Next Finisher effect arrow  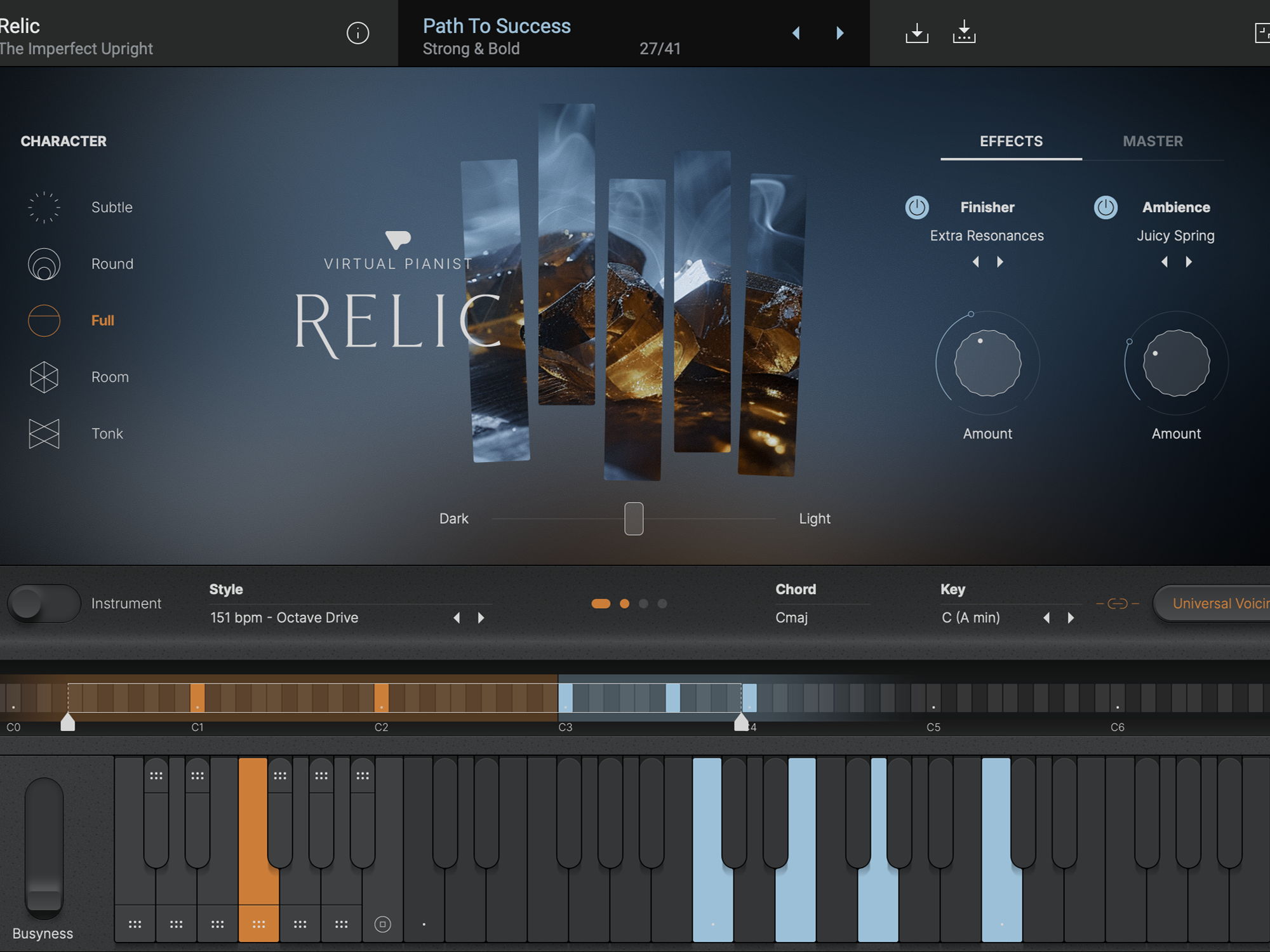coord(1000,261)
